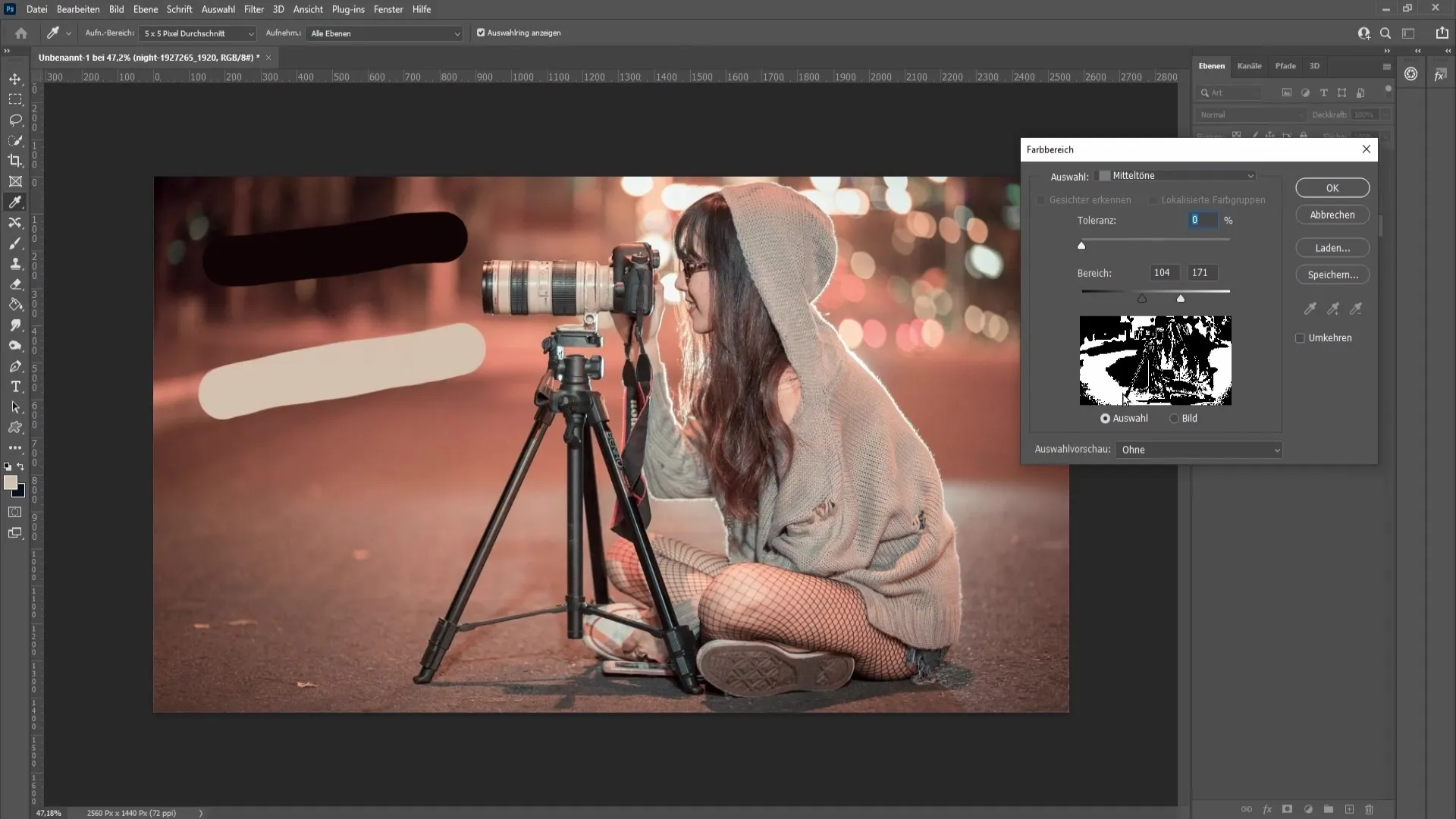1456x819 pixels.
Task: Select the Quick Selection tool
Action: pos(15,140)
